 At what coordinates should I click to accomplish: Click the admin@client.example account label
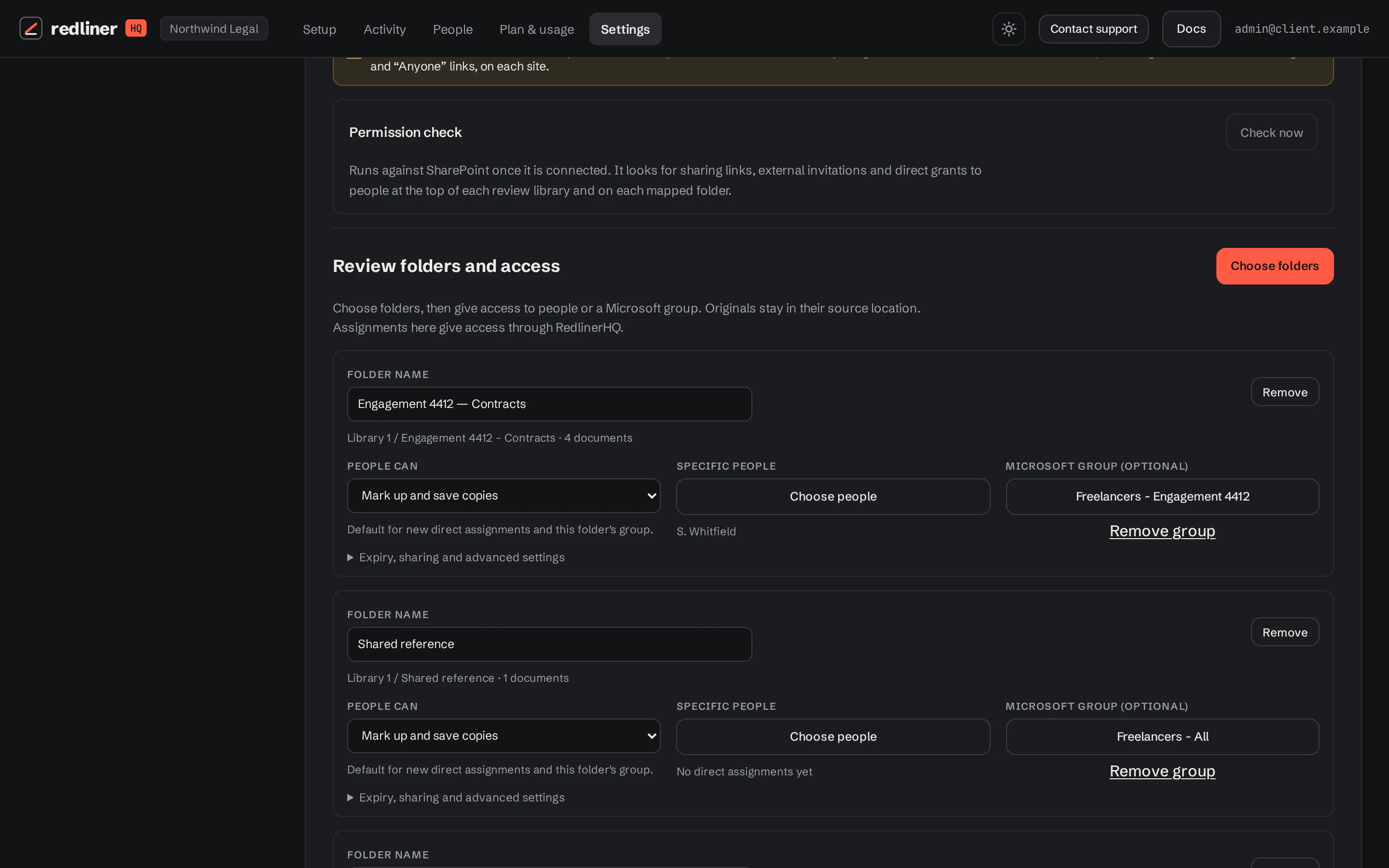pyautogui.click(x=1302, y=29)
